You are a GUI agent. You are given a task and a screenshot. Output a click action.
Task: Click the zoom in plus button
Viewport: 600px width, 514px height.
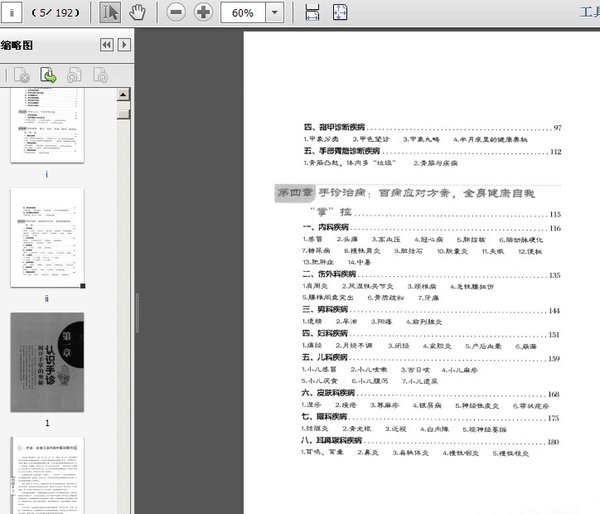pyautogui.click(x=203, y=13)
